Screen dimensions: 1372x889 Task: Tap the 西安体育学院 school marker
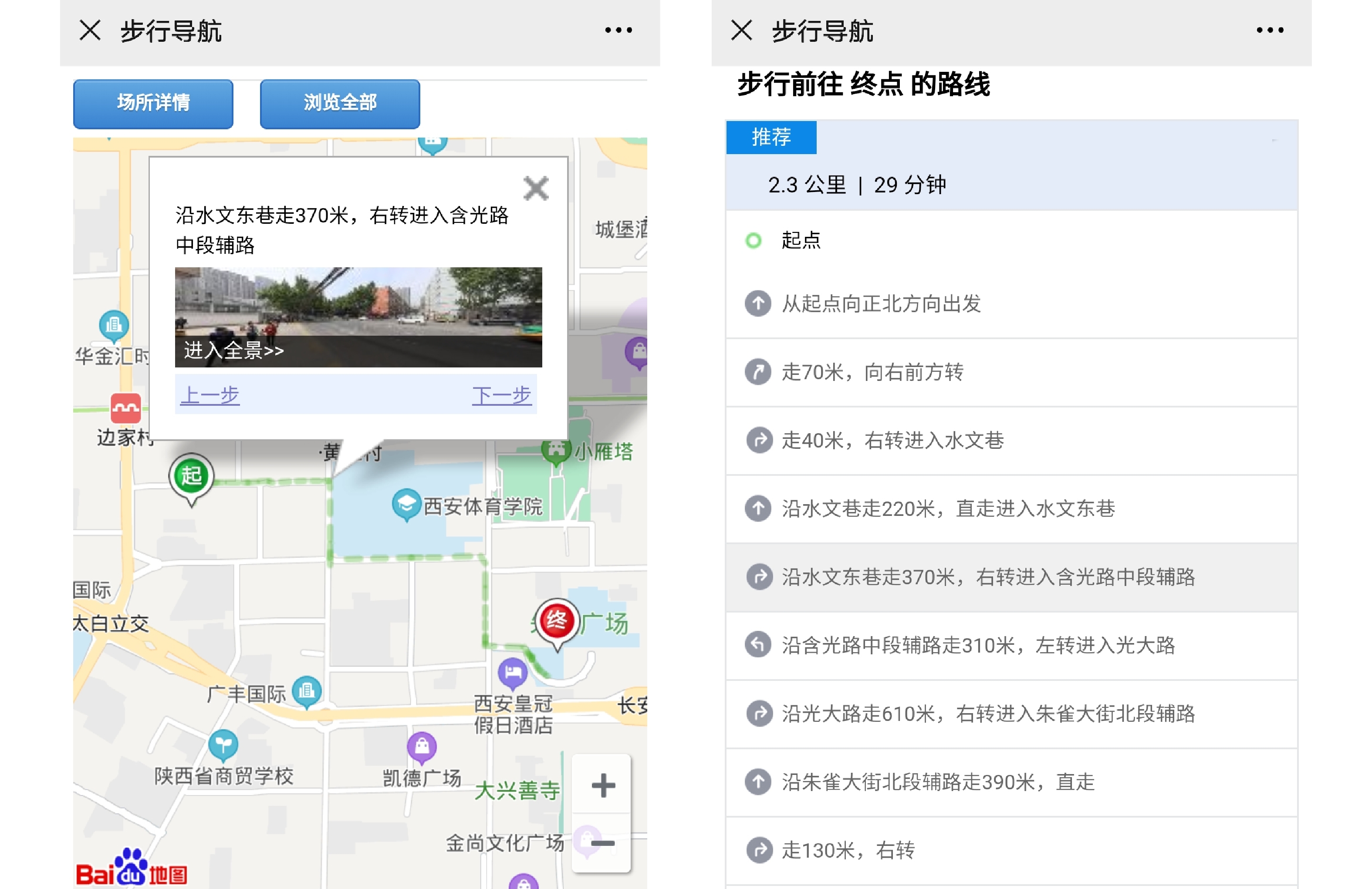click(406, 505)
